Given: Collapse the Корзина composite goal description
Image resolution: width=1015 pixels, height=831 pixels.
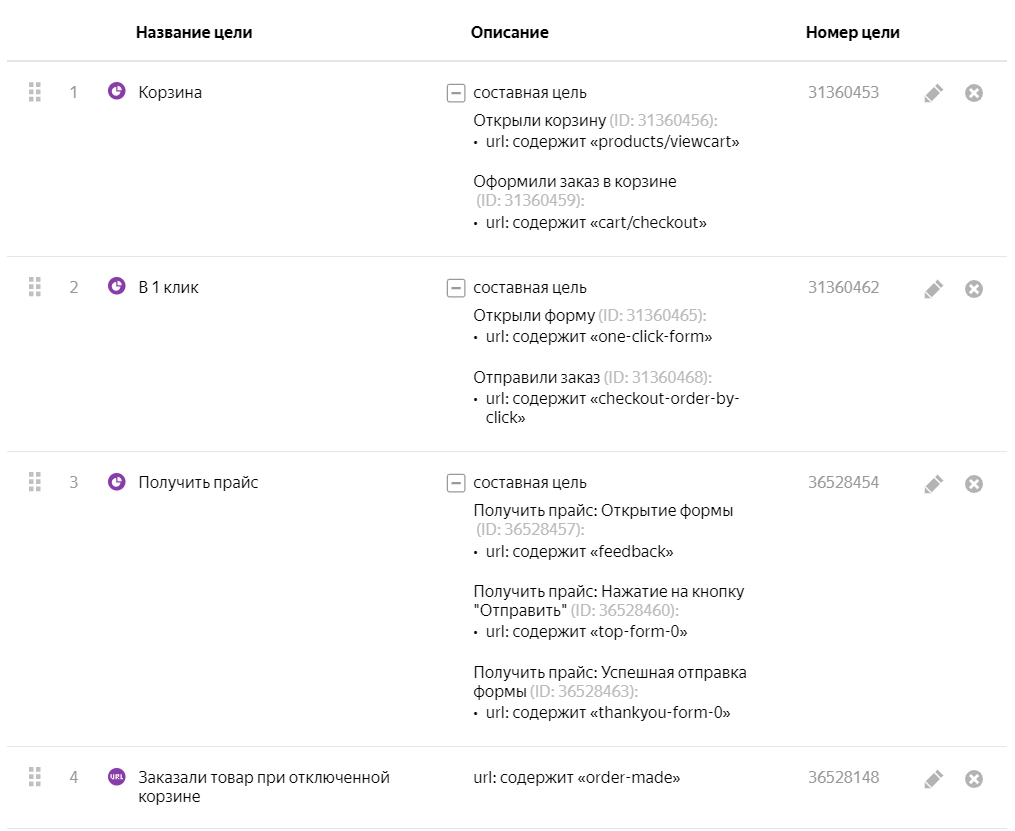Looking at the screenshot, I should [455, 93].
